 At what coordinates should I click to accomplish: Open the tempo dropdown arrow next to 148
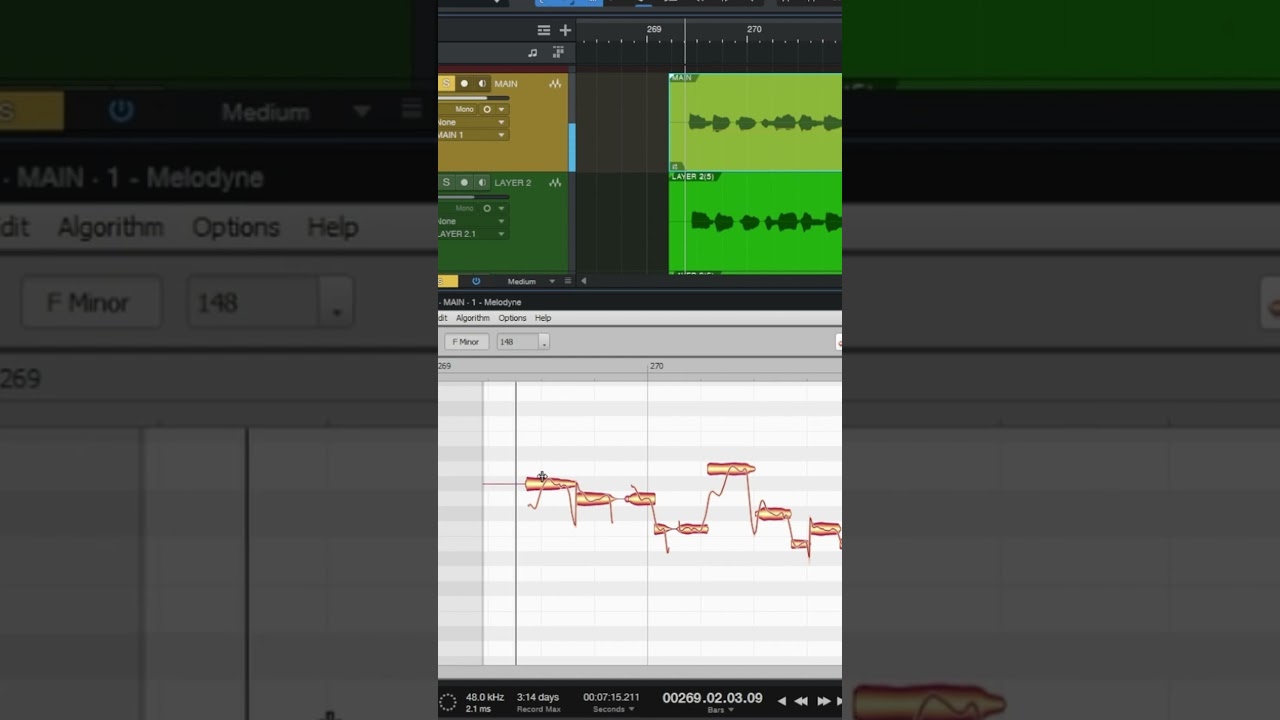point(543,342)
